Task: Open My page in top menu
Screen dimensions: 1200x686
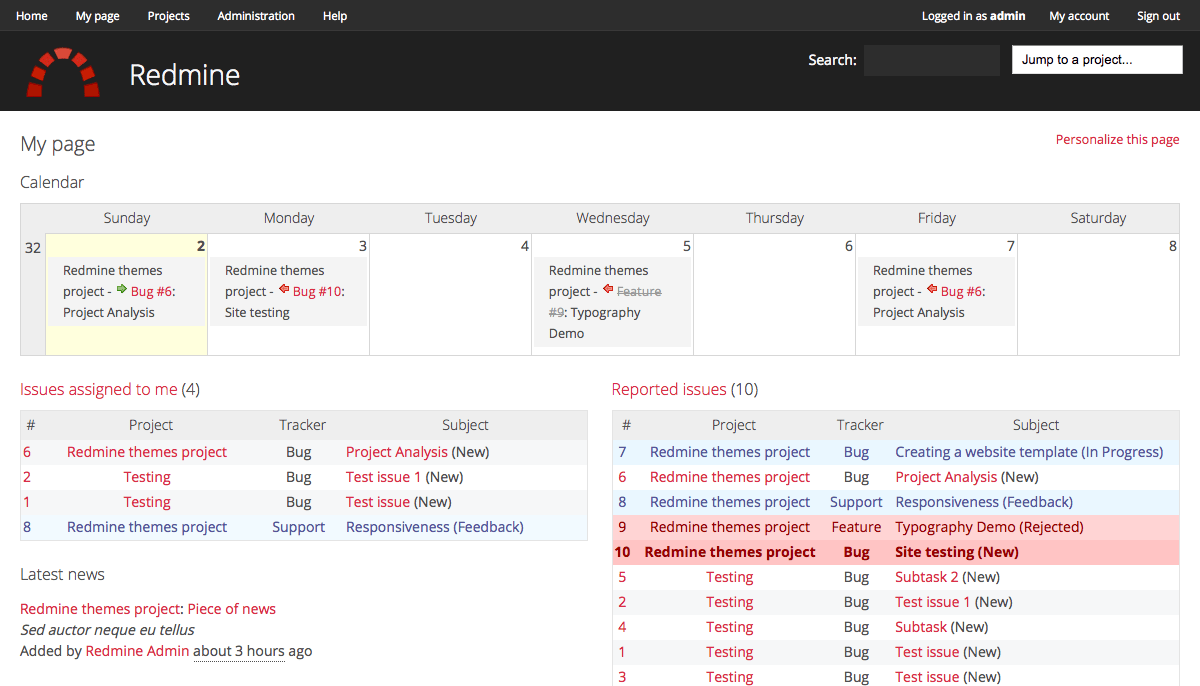Action: click(x=97, y=16)
